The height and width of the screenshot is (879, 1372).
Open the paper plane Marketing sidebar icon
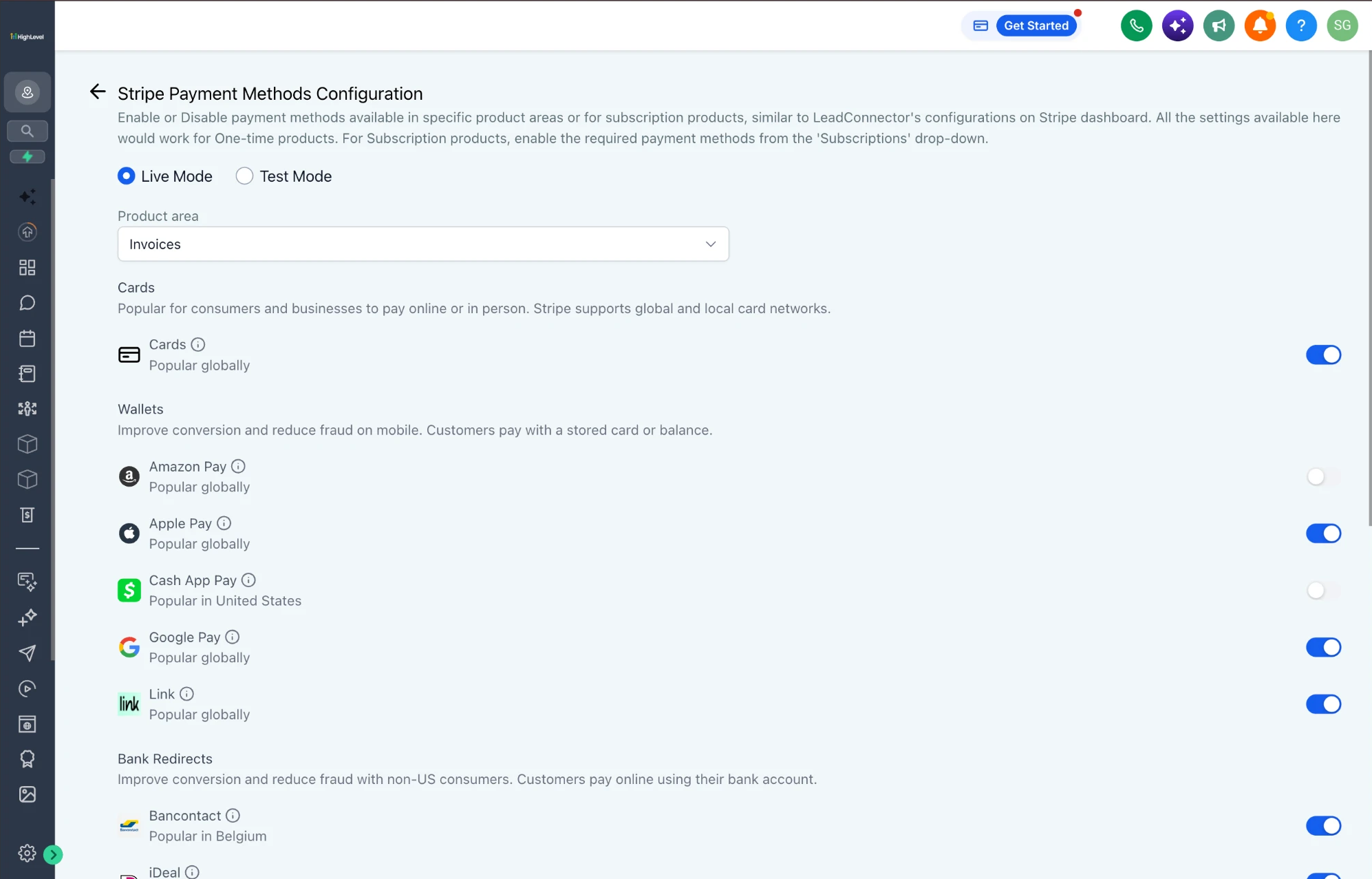[x=28, y=653]
